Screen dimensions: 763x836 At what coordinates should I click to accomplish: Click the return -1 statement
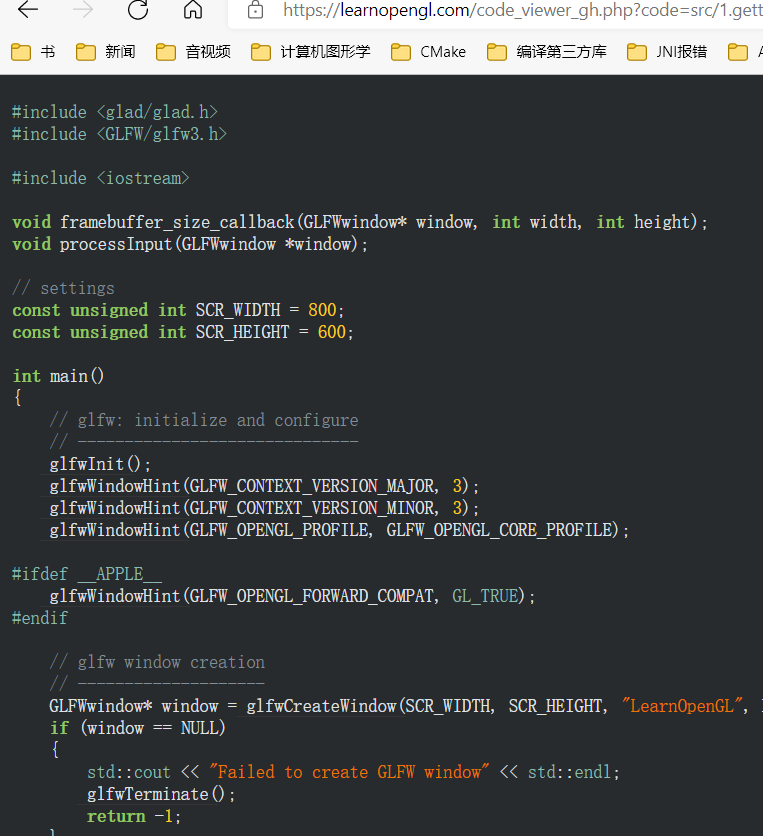click(134, 816)
